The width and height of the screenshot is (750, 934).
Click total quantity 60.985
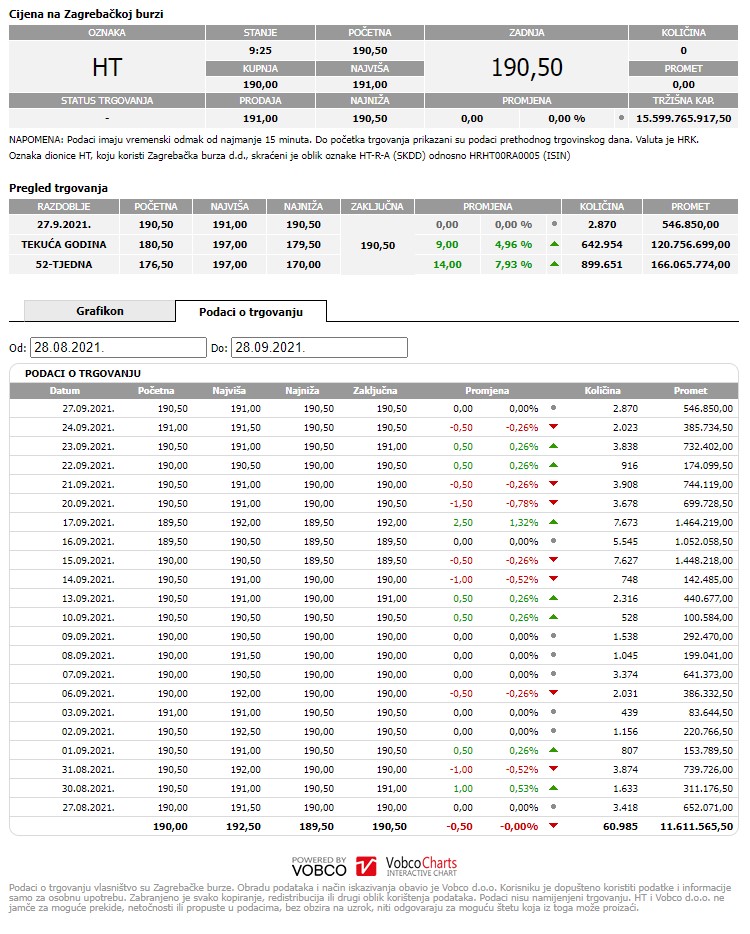pos(620,827)
